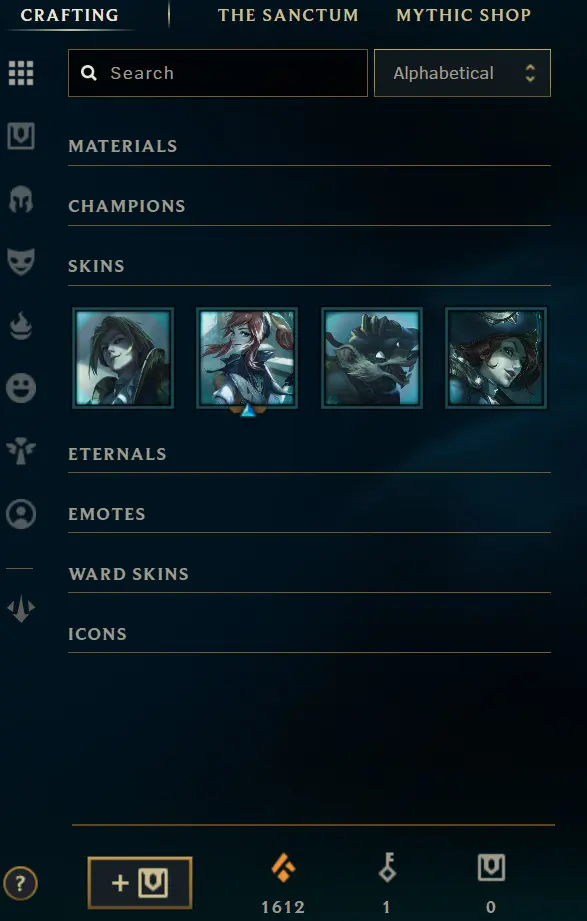Screen dimensions: 587x921
Task: Expand the Eternals section
Action: (309, 454)
